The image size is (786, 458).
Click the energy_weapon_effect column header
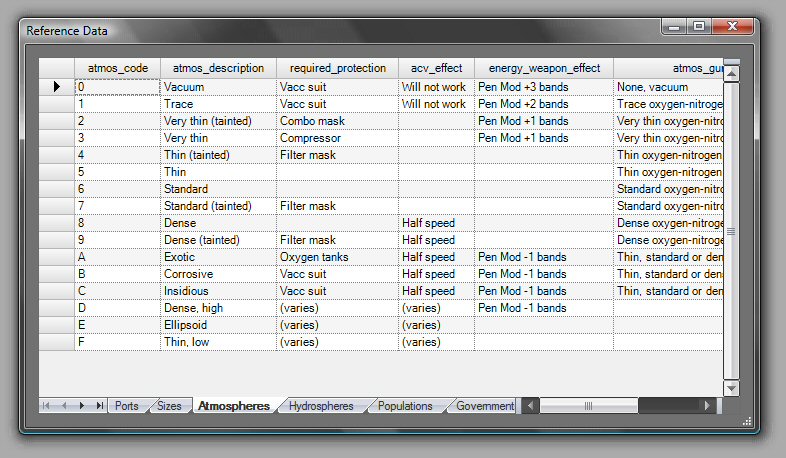point(544,68)
